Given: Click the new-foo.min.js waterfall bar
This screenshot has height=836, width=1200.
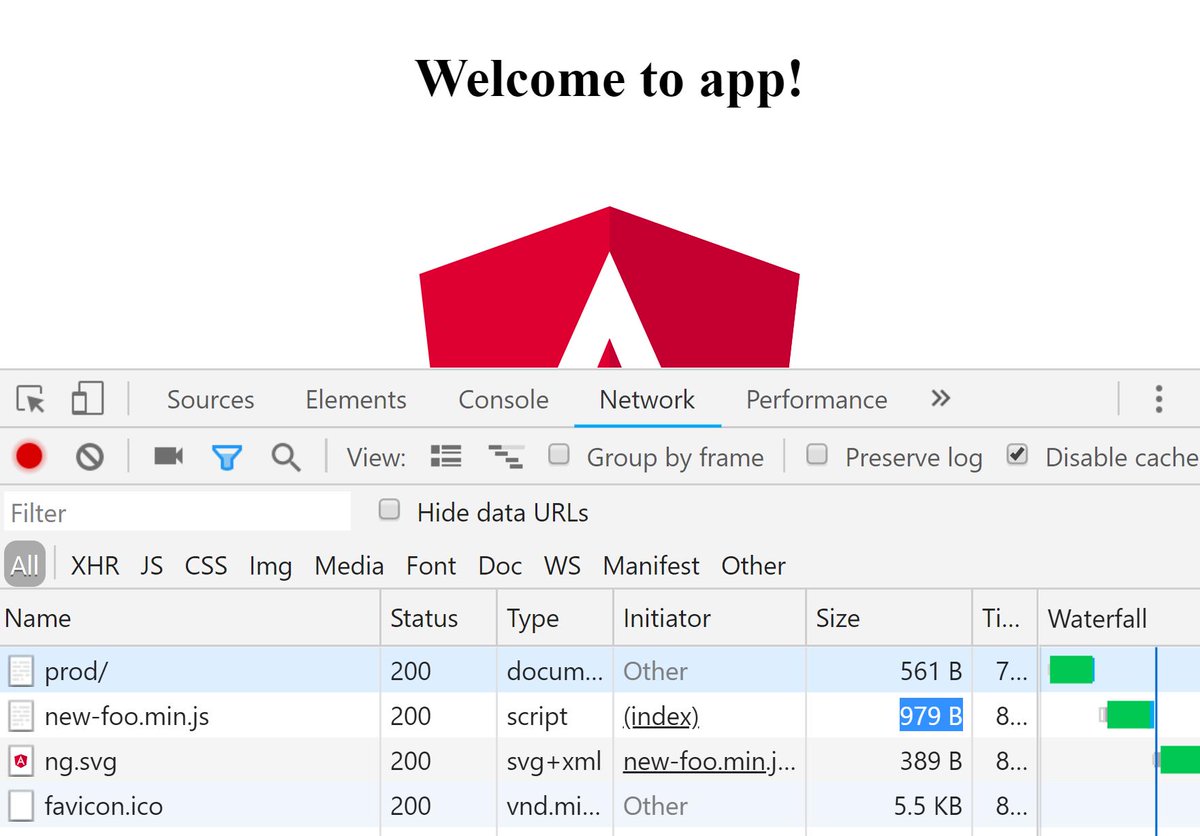Looking at the screenshot, I should [1129, 714].
